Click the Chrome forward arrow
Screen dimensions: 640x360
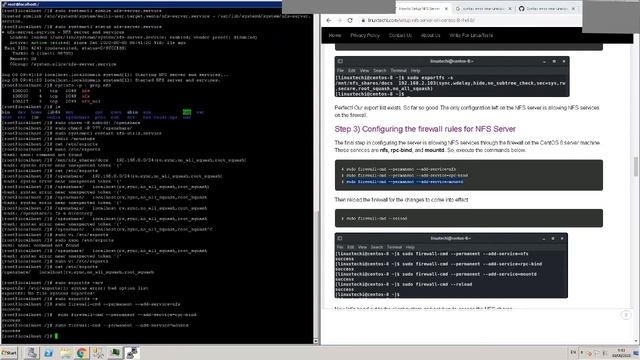point(340,20)
